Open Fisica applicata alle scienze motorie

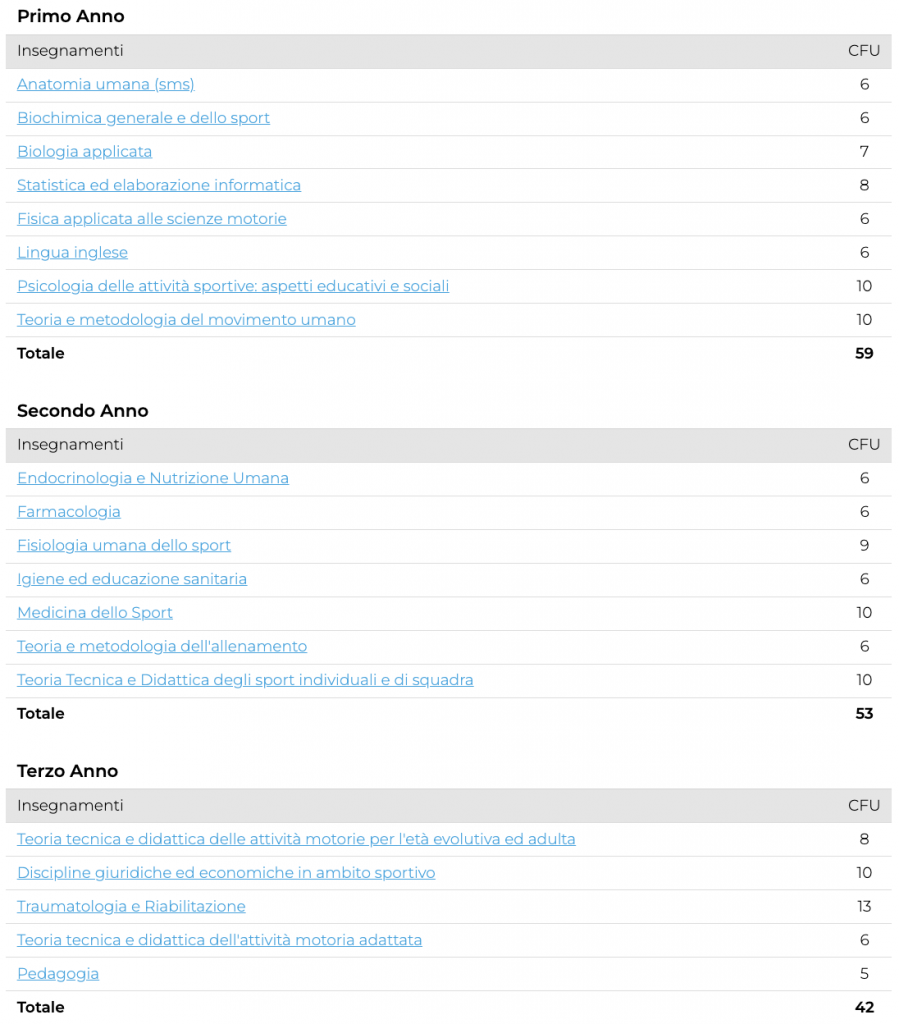(x=151, y=219)
